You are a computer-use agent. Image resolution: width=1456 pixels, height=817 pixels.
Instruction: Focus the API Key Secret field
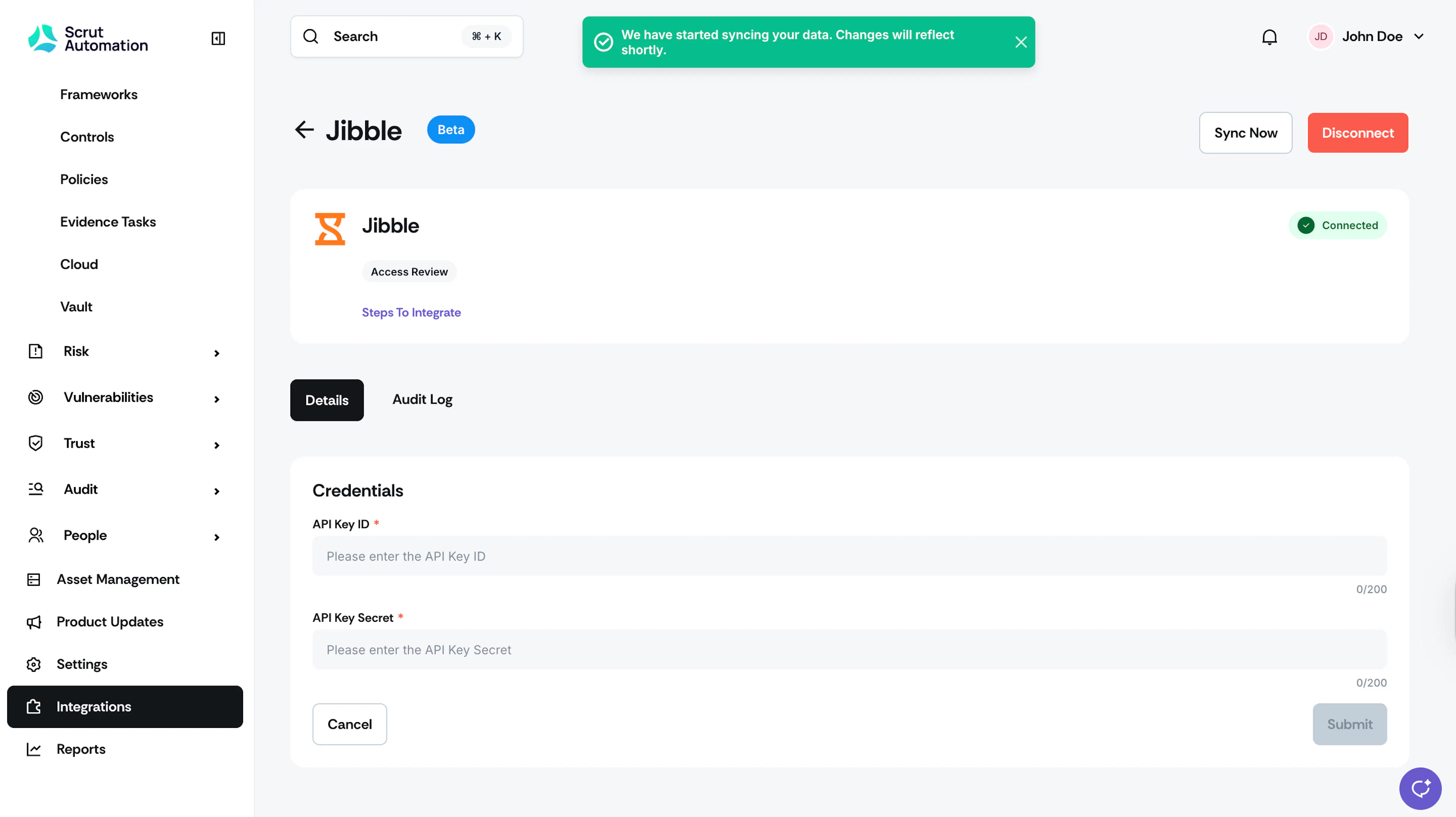(849, 650)
